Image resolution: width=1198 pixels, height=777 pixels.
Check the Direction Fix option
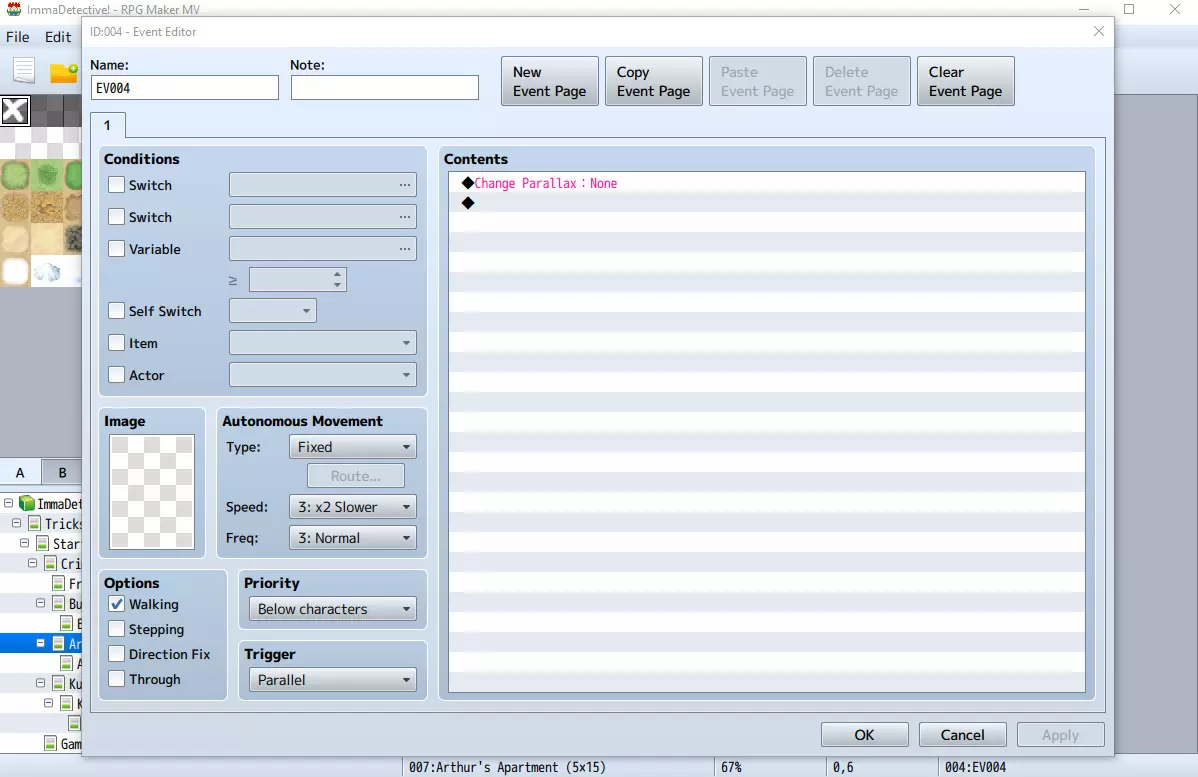pyautogui.click(x=116, y=654)
